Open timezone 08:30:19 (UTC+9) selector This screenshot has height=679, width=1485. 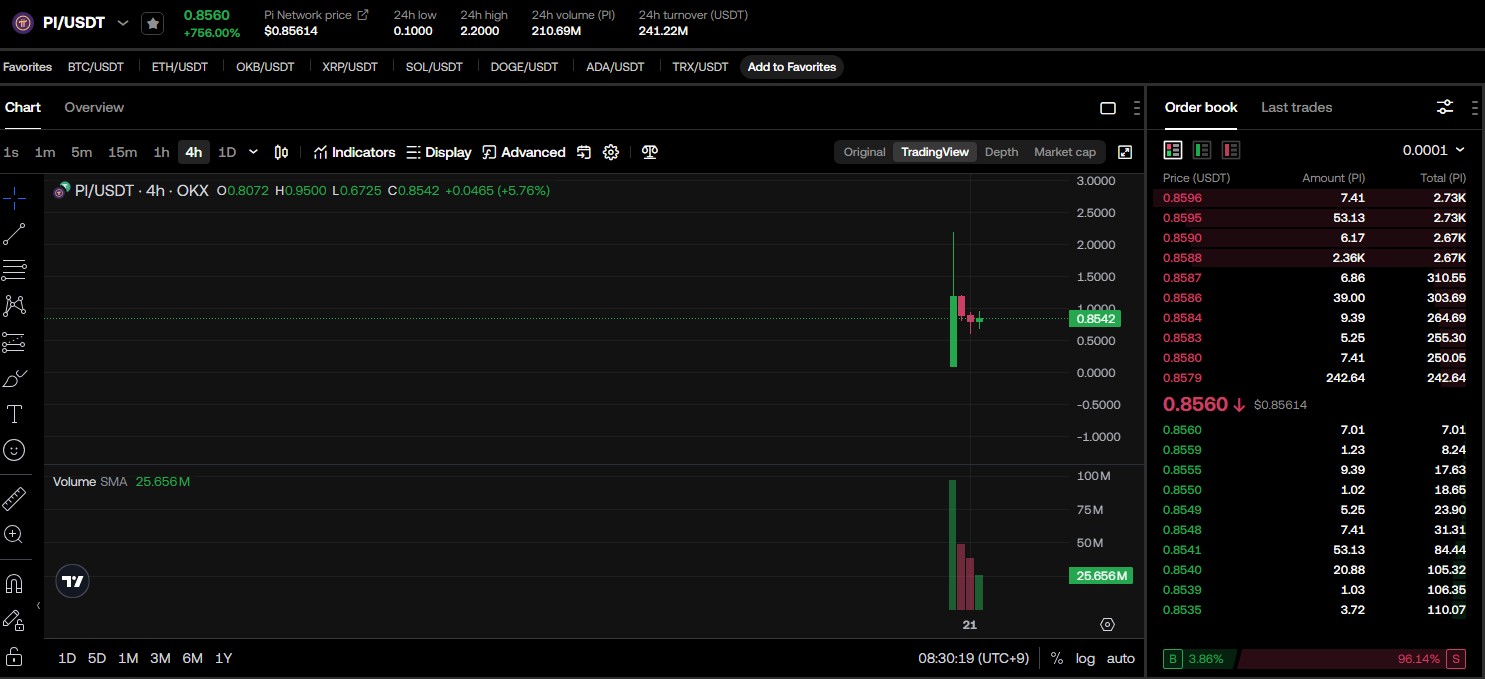[x=974, y=658]
